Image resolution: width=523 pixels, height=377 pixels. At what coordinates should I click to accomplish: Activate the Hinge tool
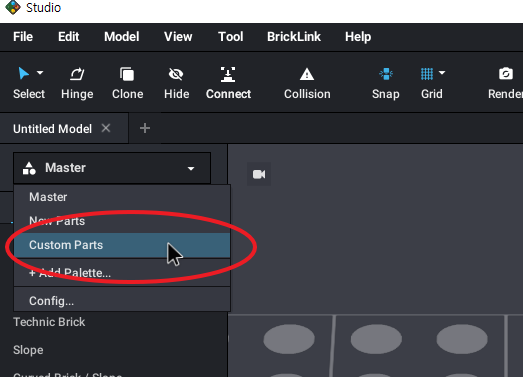(77, 83)
